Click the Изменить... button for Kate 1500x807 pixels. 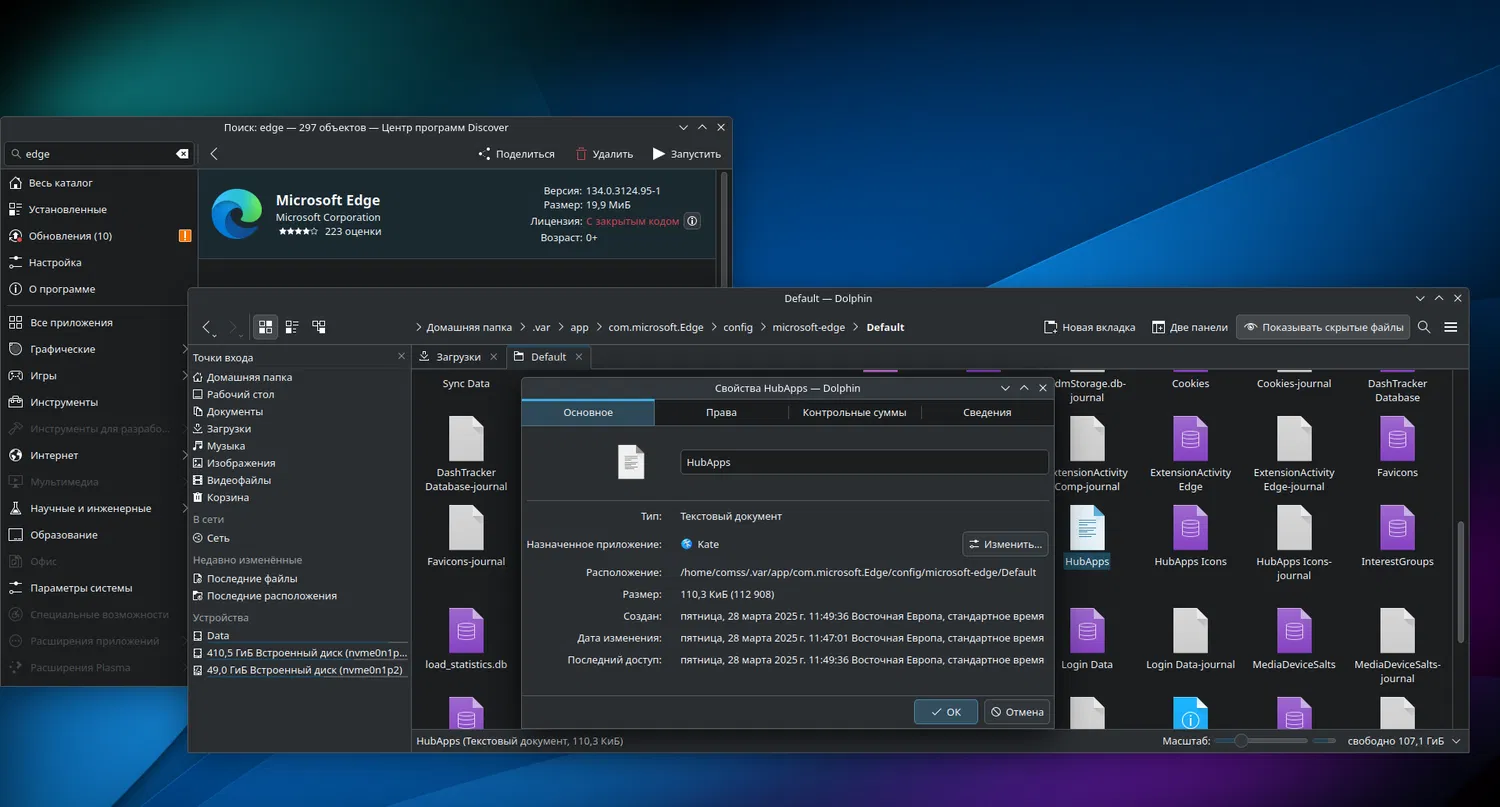[x=1005, y=544]
